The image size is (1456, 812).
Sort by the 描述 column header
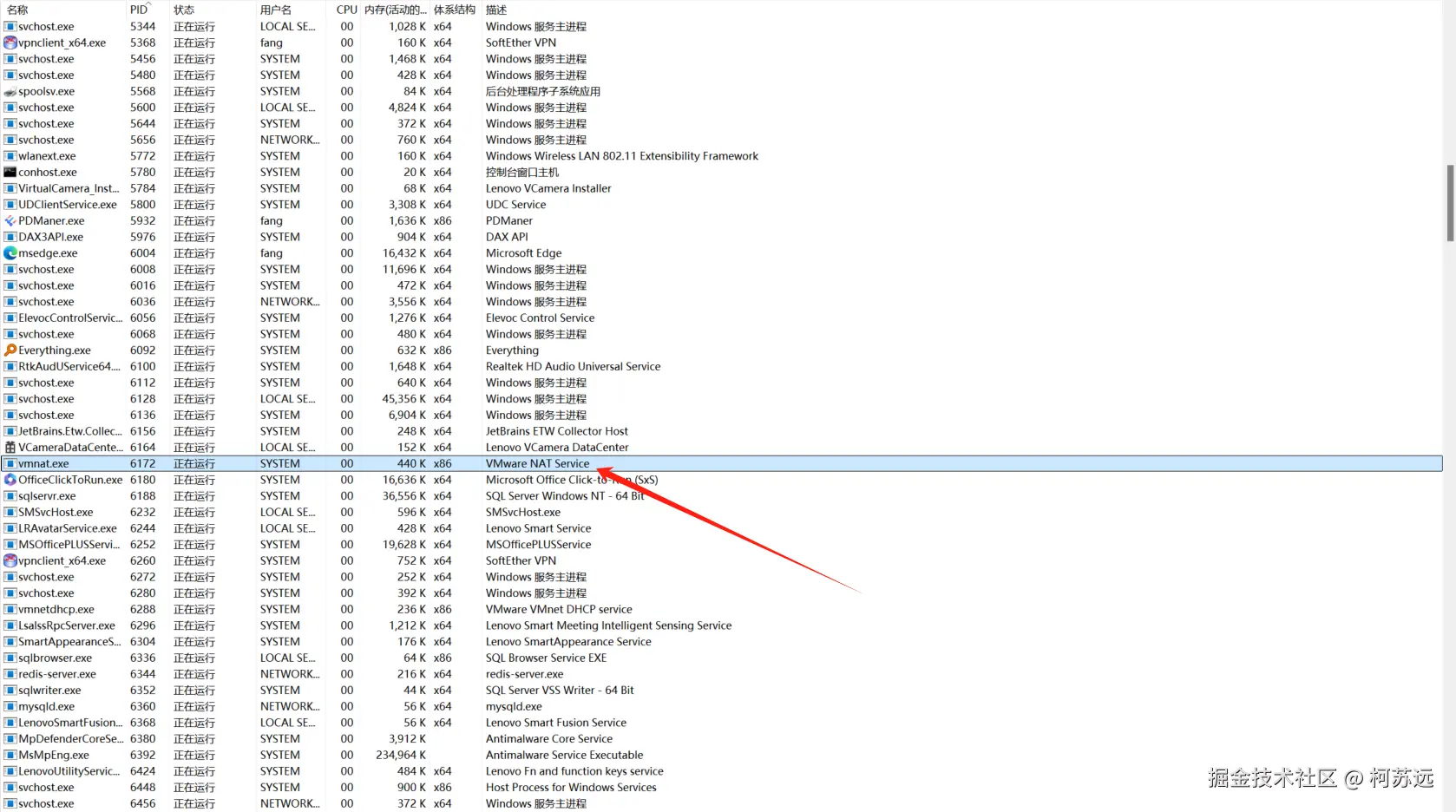click(496, 10)
